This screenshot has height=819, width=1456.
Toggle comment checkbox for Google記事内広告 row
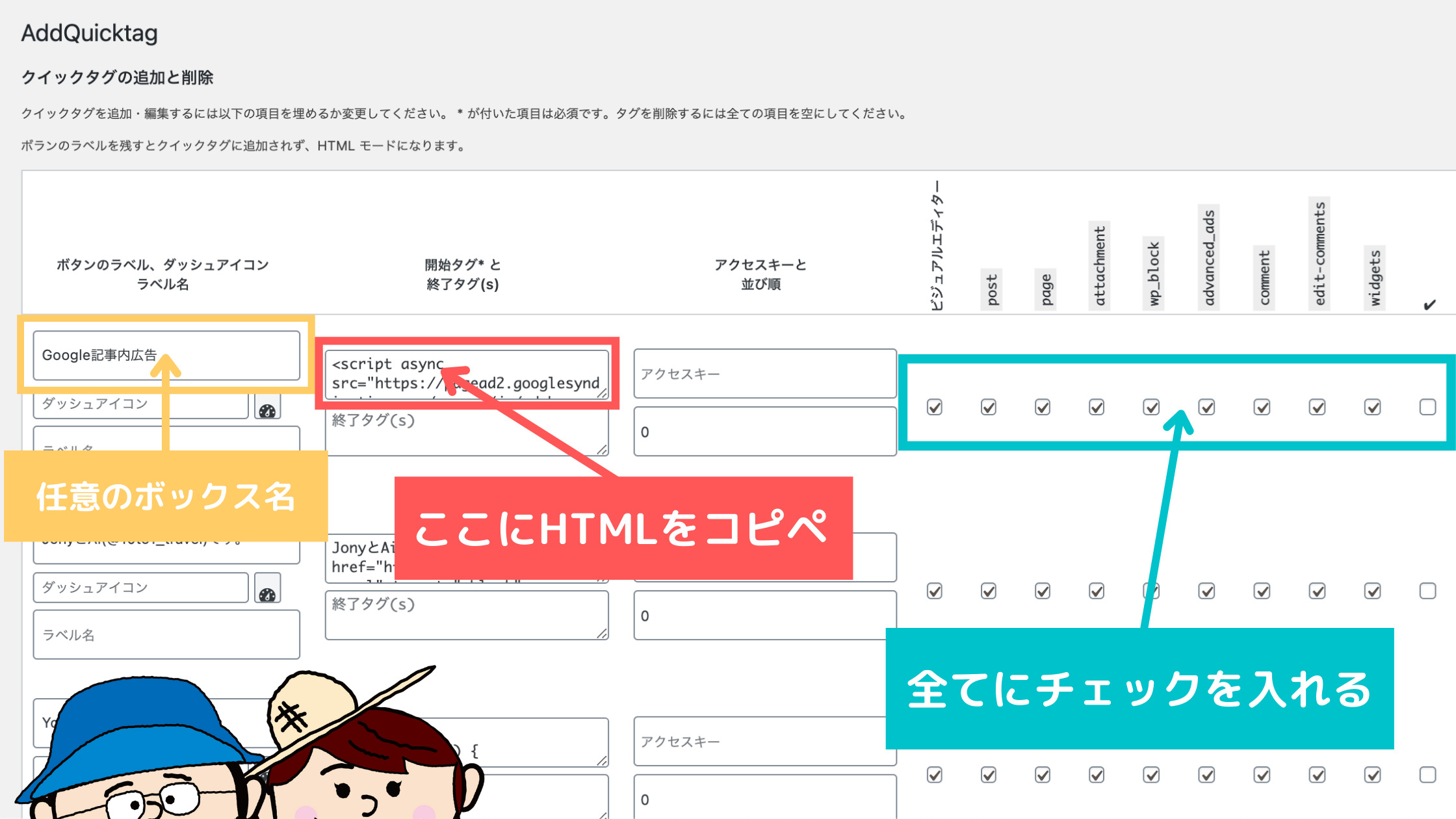pos(1262,408)
